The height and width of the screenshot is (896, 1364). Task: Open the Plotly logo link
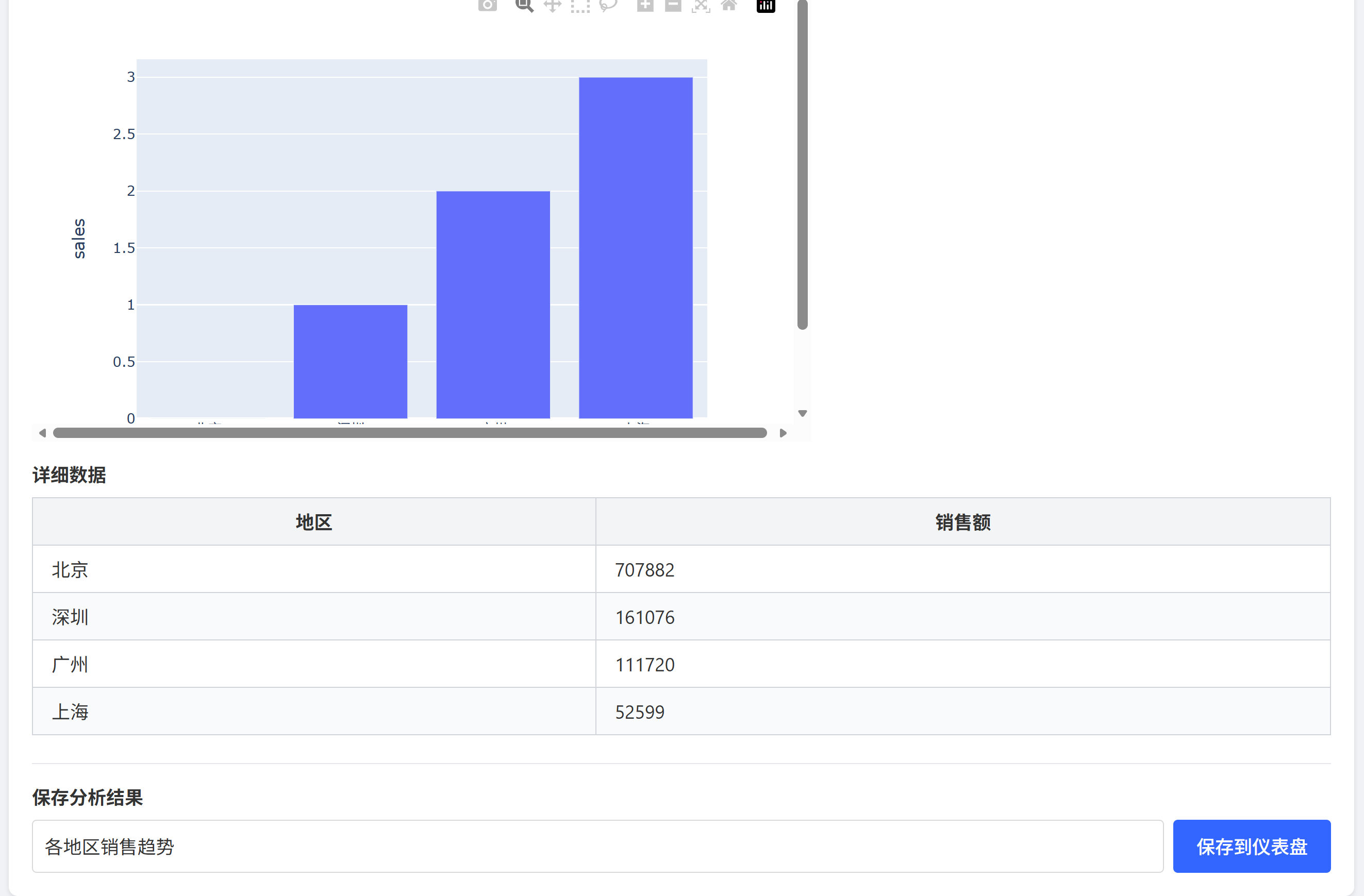pyautogui.click(x=766, y=6)
